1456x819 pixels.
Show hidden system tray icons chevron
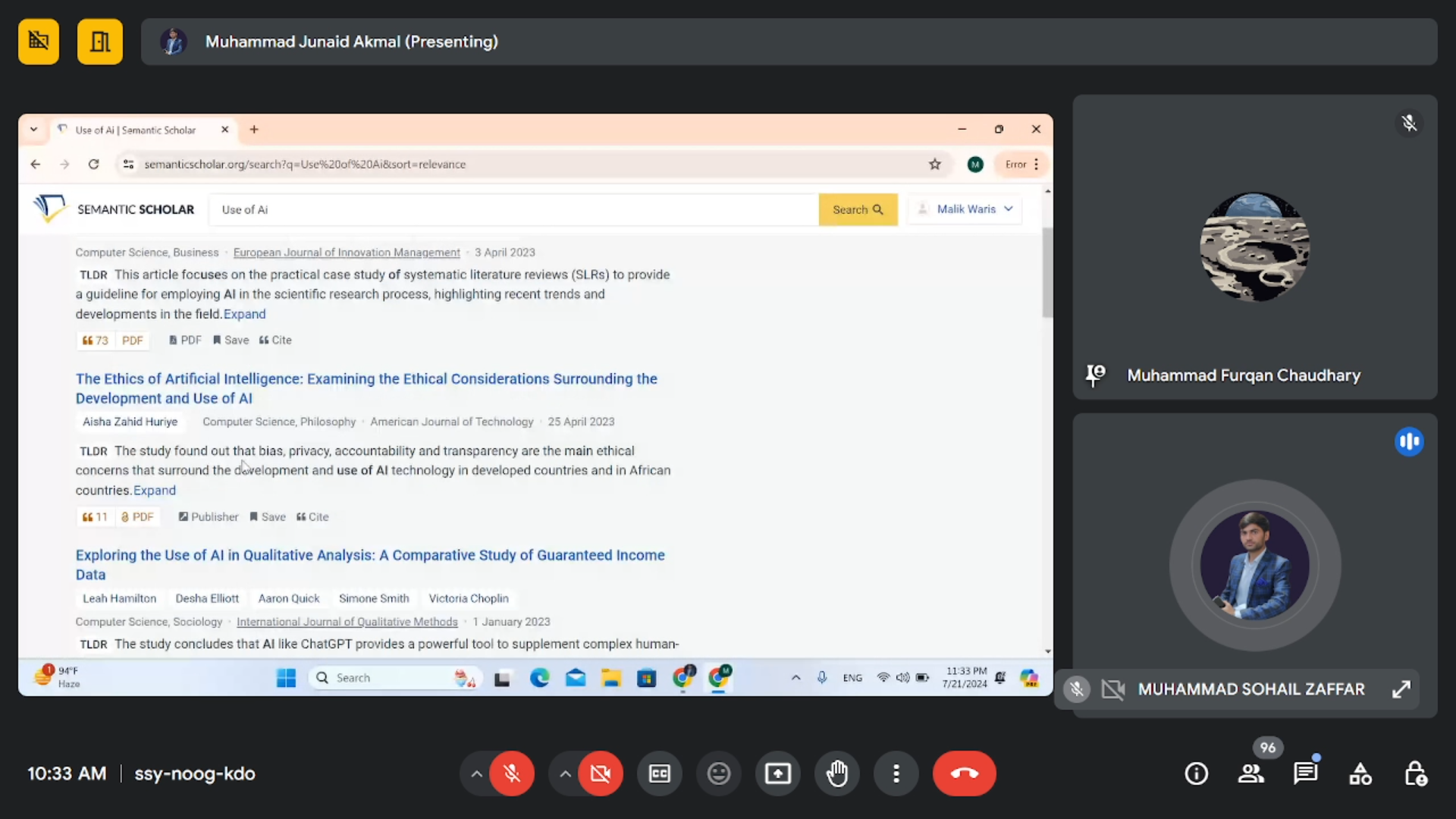[795, 678]
